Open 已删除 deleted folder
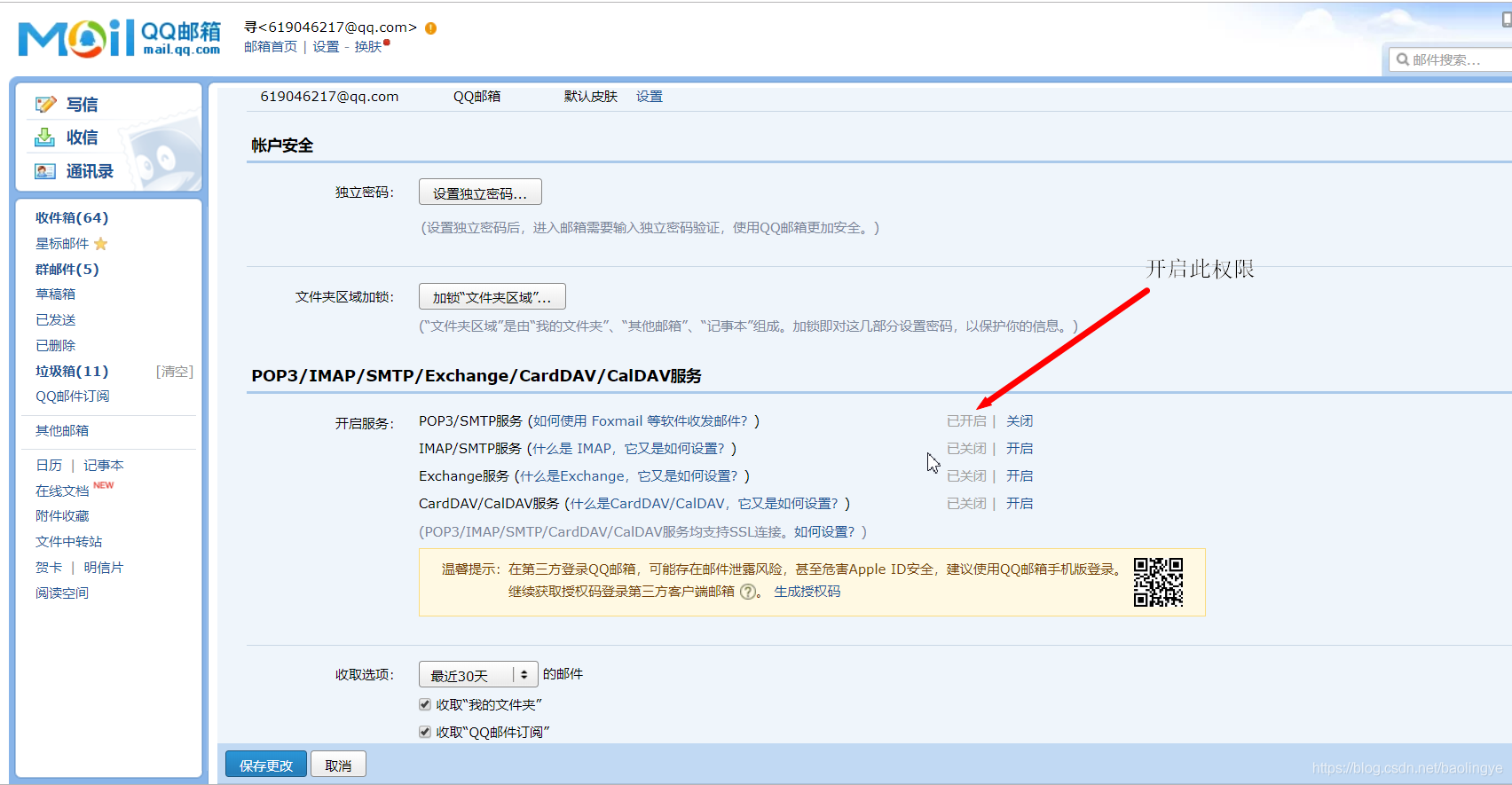 click(x=56, y=346)
